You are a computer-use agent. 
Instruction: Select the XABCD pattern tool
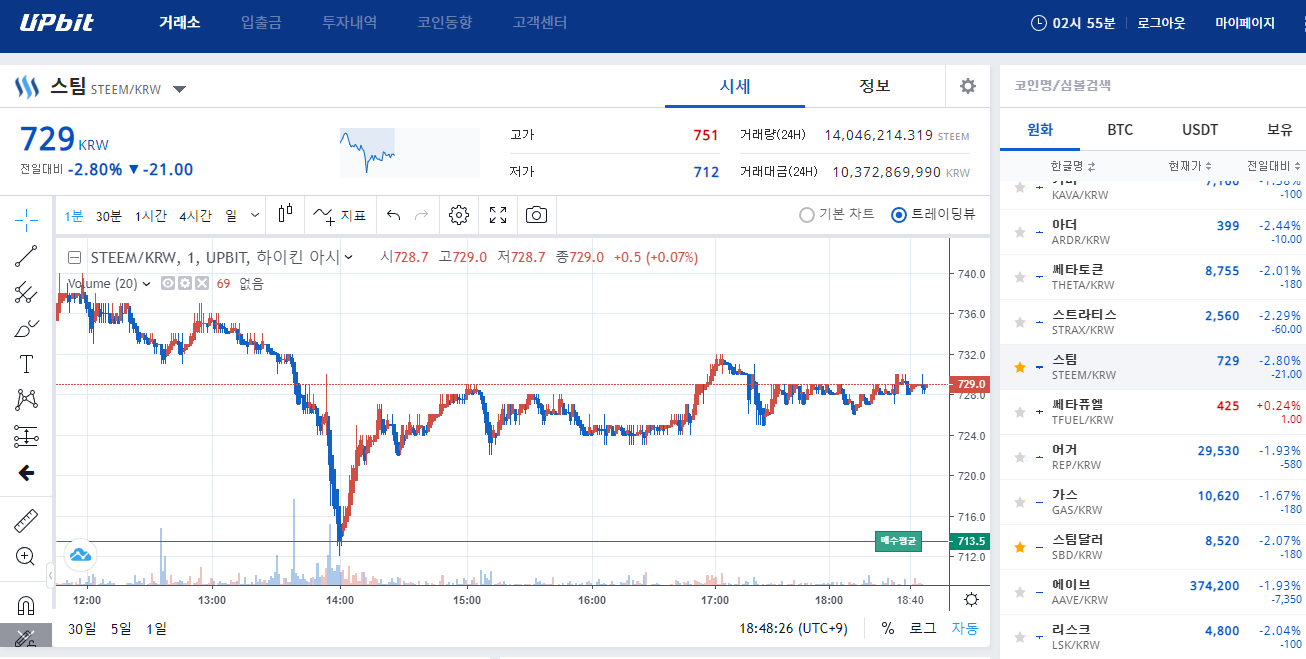[27, 400]
